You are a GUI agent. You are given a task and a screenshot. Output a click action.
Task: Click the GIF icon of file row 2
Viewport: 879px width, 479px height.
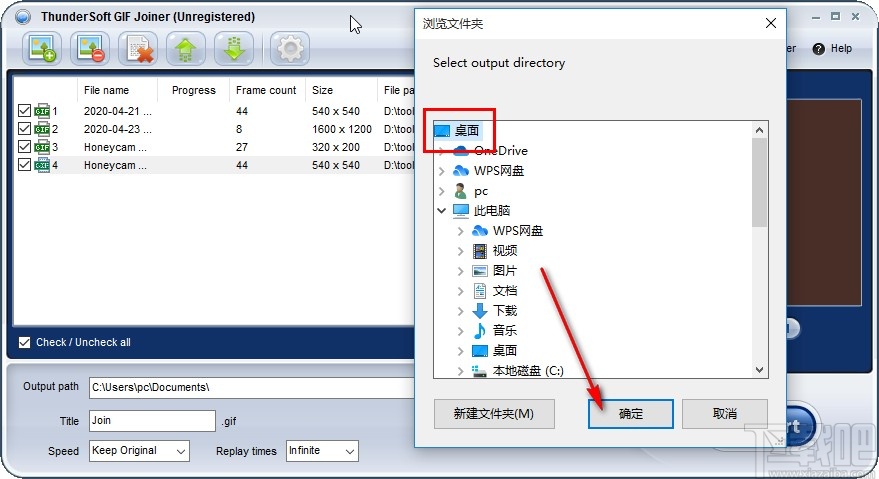pos(42,128)
